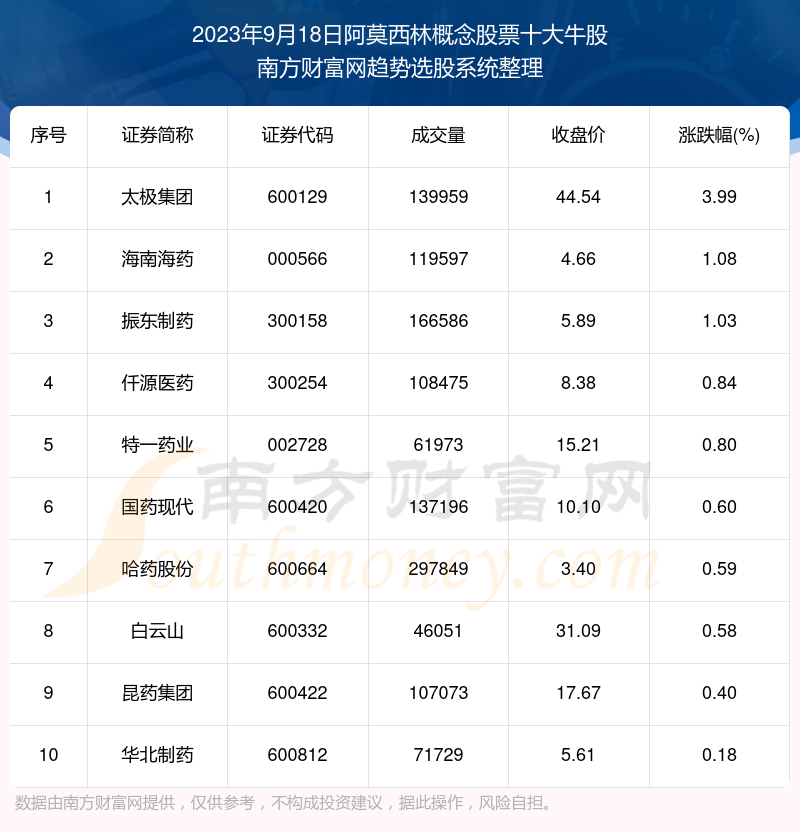
Task: Click closing price 44.54
Action: 578,197
